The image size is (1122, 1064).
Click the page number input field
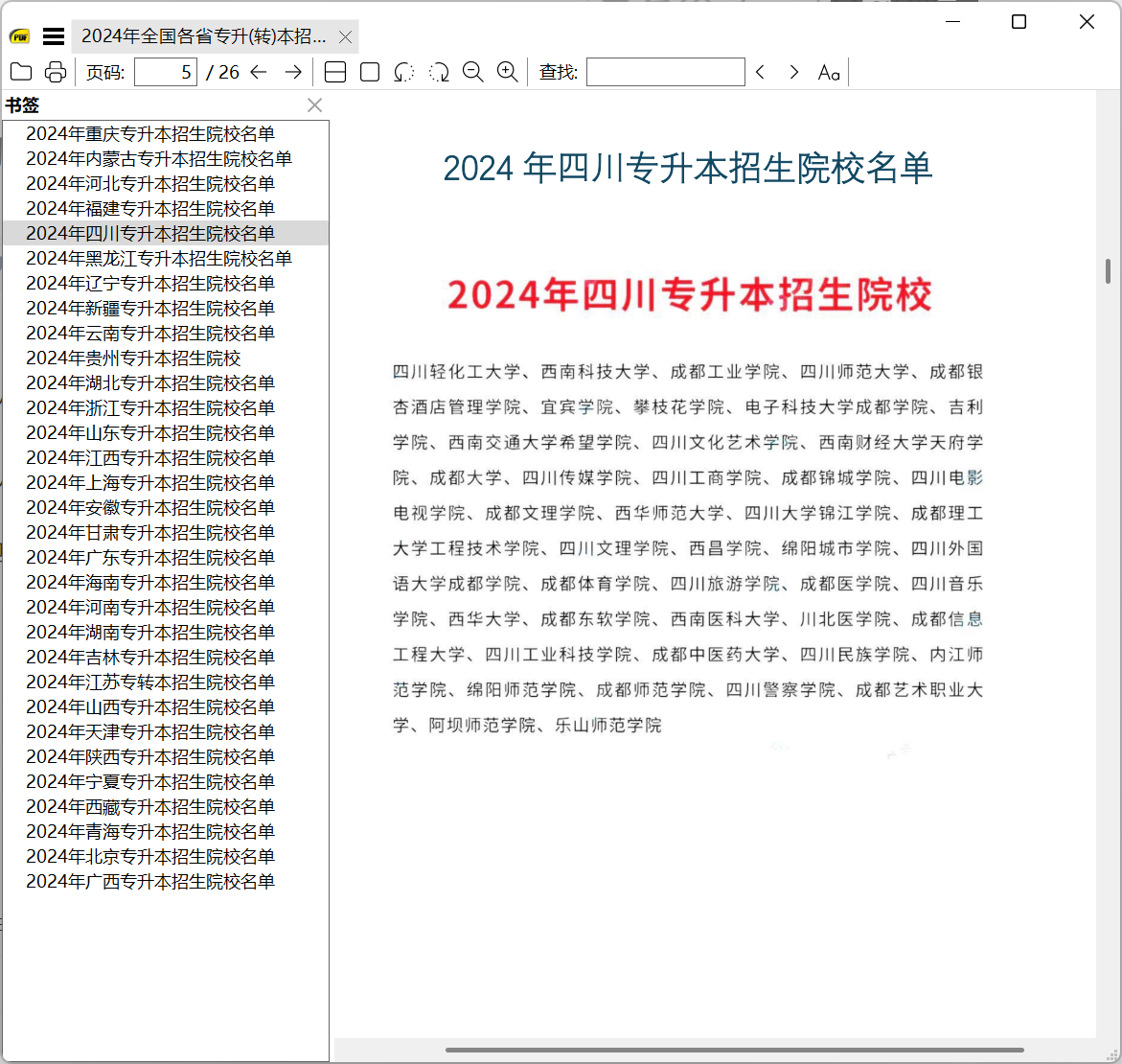(165, 71)
